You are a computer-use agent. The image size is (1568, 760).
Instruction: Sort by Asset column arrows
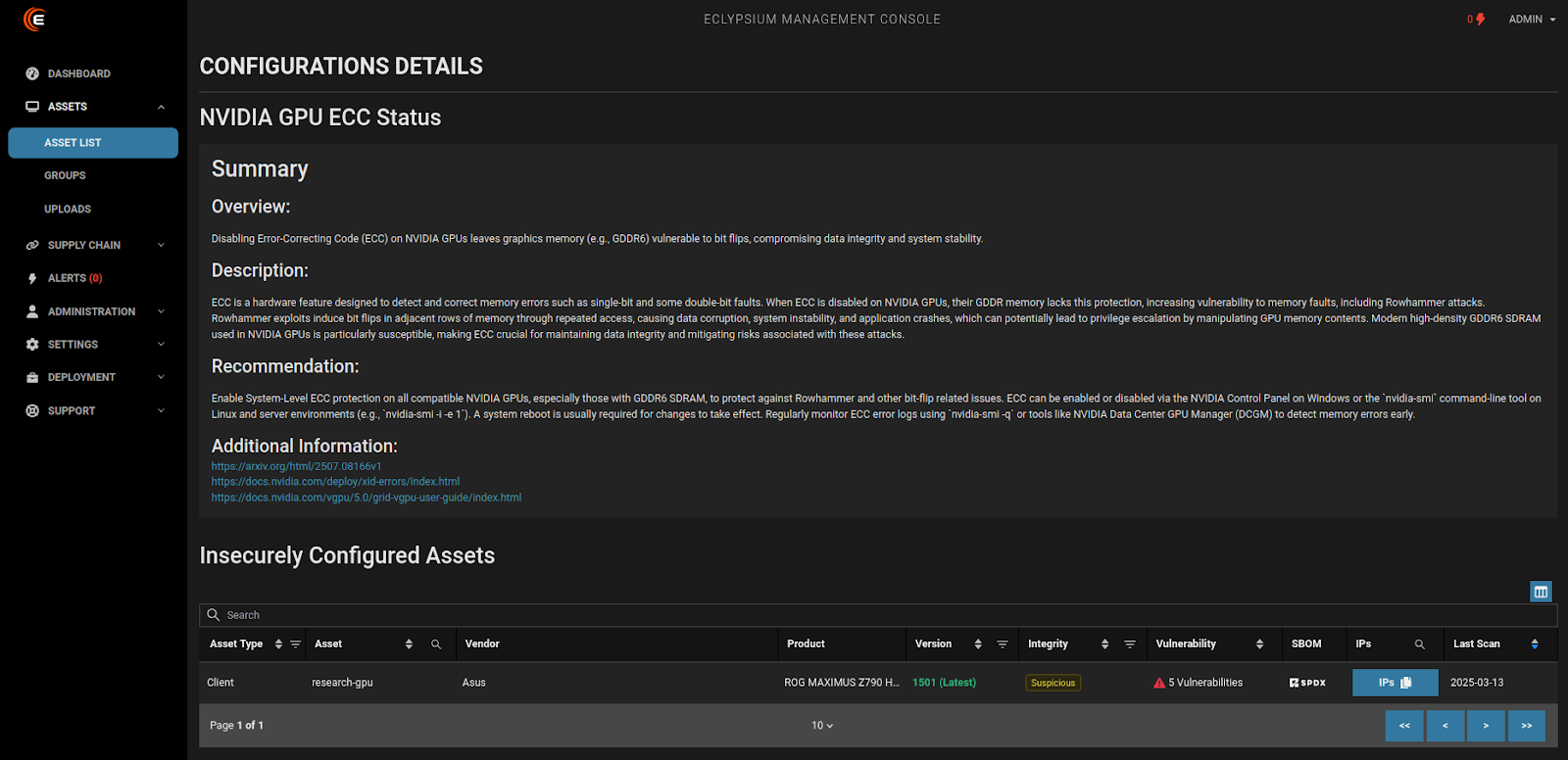click(409, 644)
